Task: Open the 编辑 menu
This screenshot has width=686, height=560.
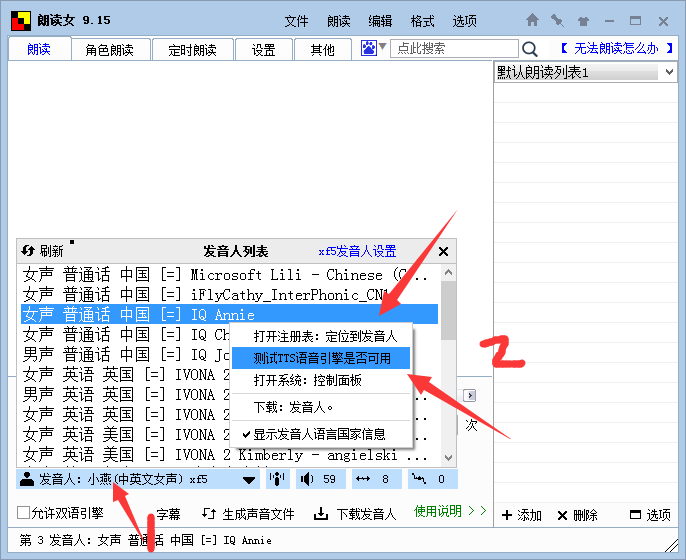Action: pos(380,21)
